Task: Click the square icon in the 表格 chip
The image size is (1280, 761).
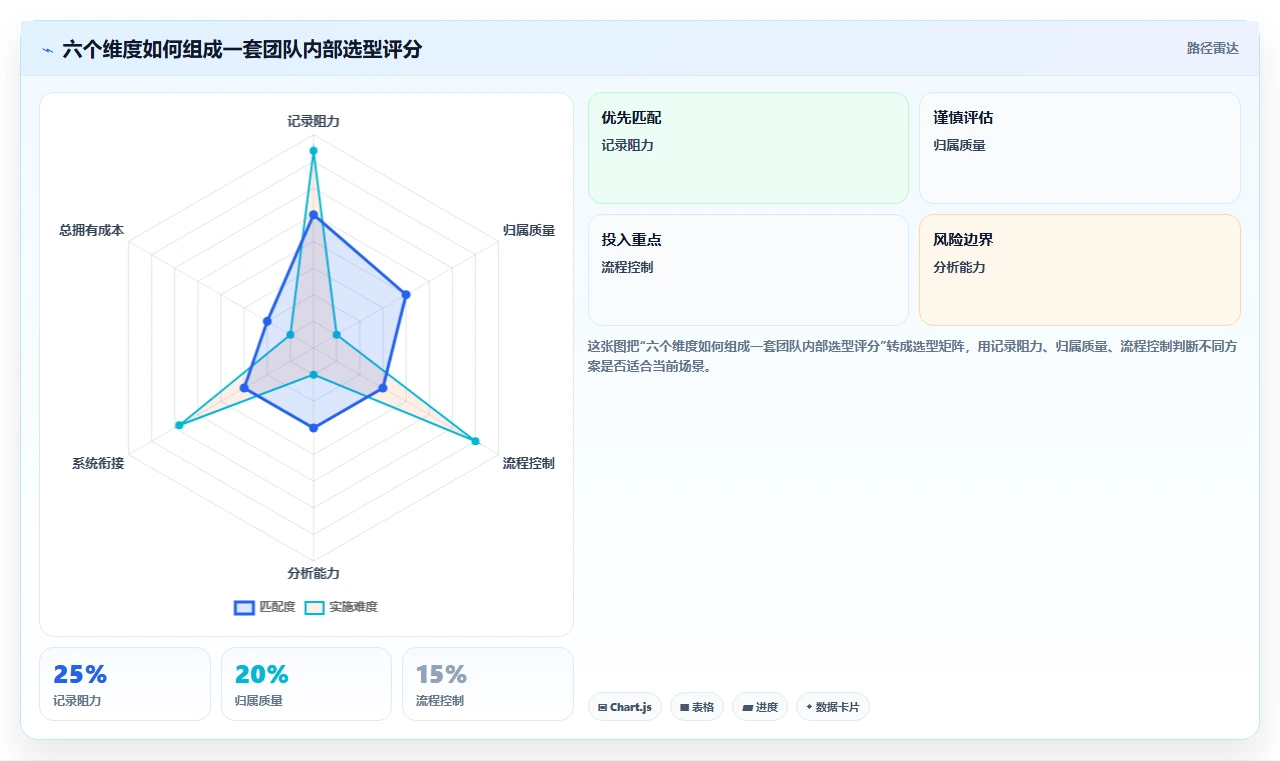Action: click(684, 707)
